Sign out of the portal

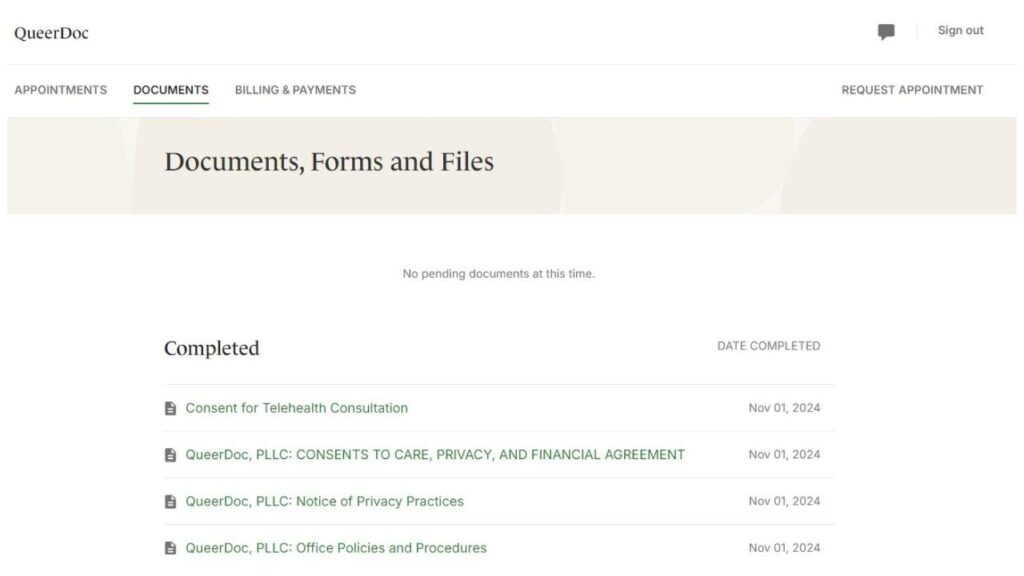pos(960,31)
